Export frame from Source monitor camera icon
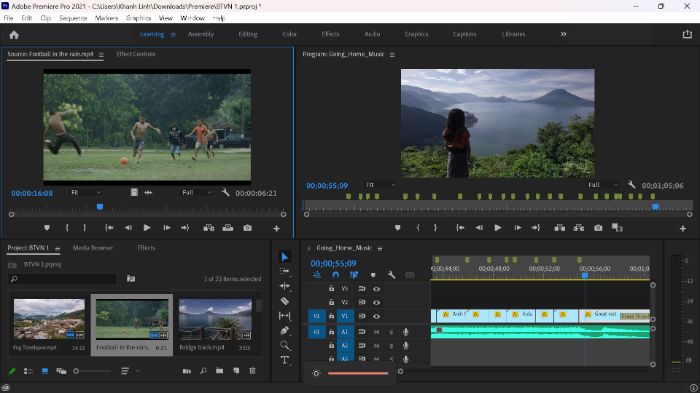This screenshot has height=393, width=700. click(x=247, y=228)
